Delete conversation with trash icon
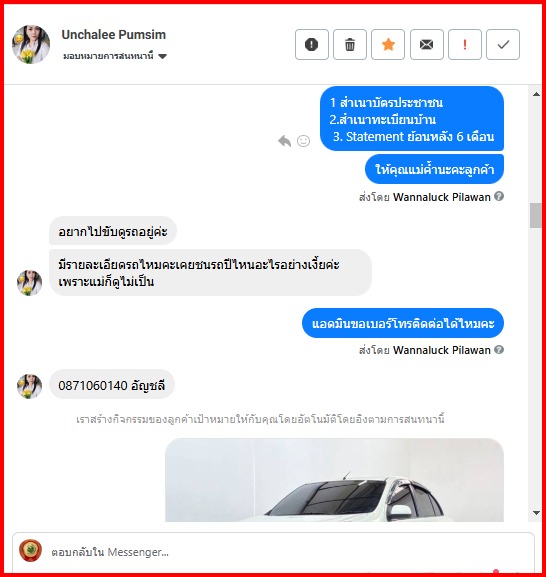 (x=350, y=45)
